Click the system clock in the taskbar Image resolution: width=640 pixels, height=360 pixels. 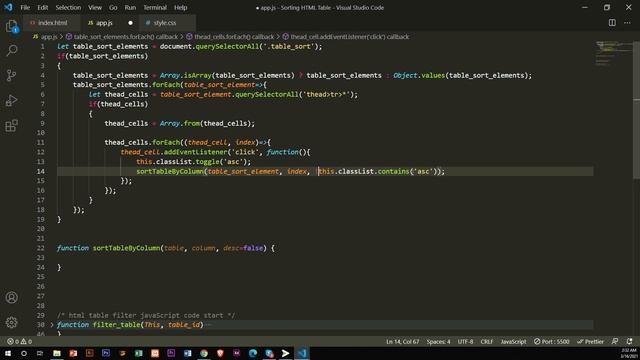(x=629, y=353)
